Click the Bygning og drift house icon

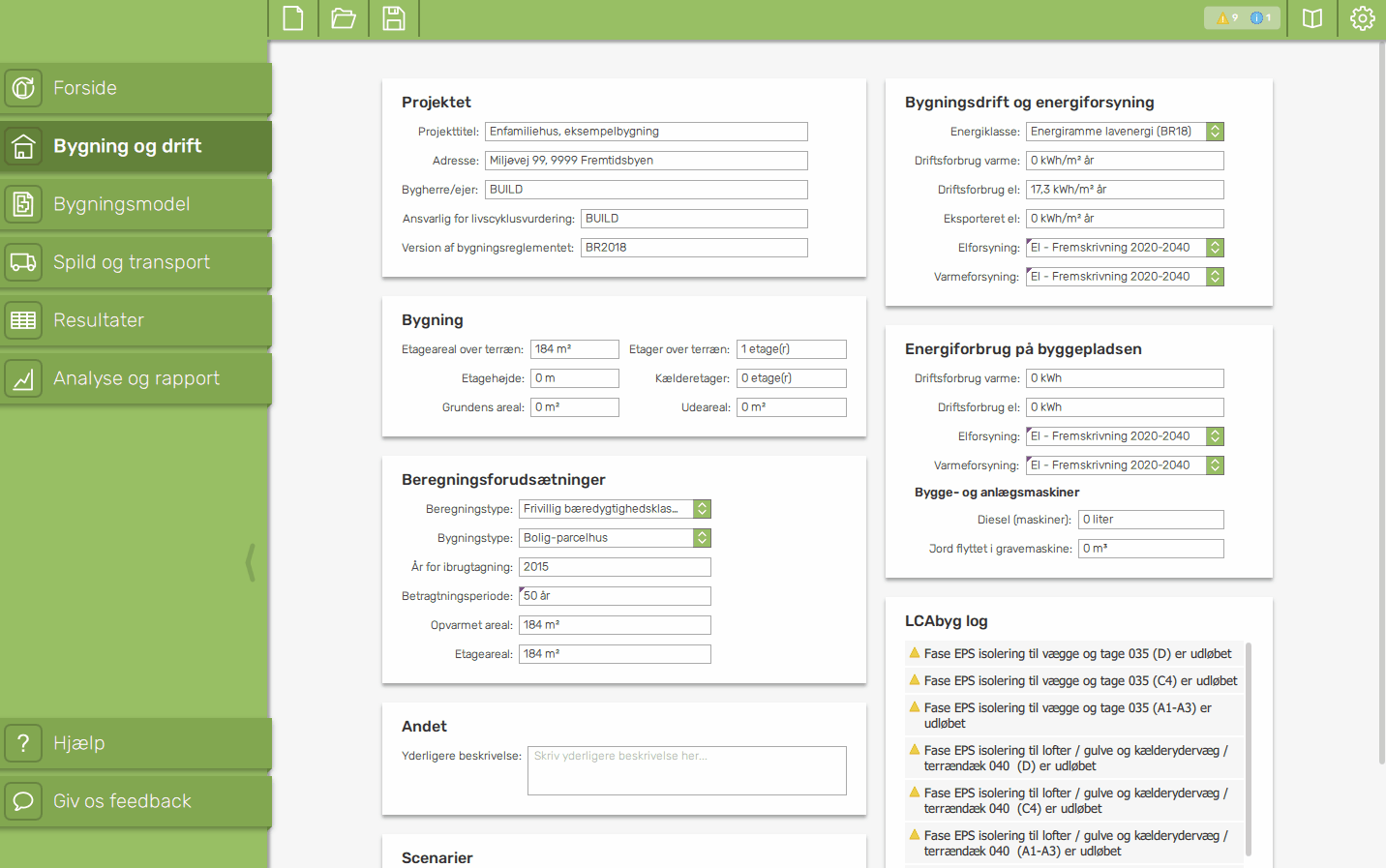(x=23, y=146)
